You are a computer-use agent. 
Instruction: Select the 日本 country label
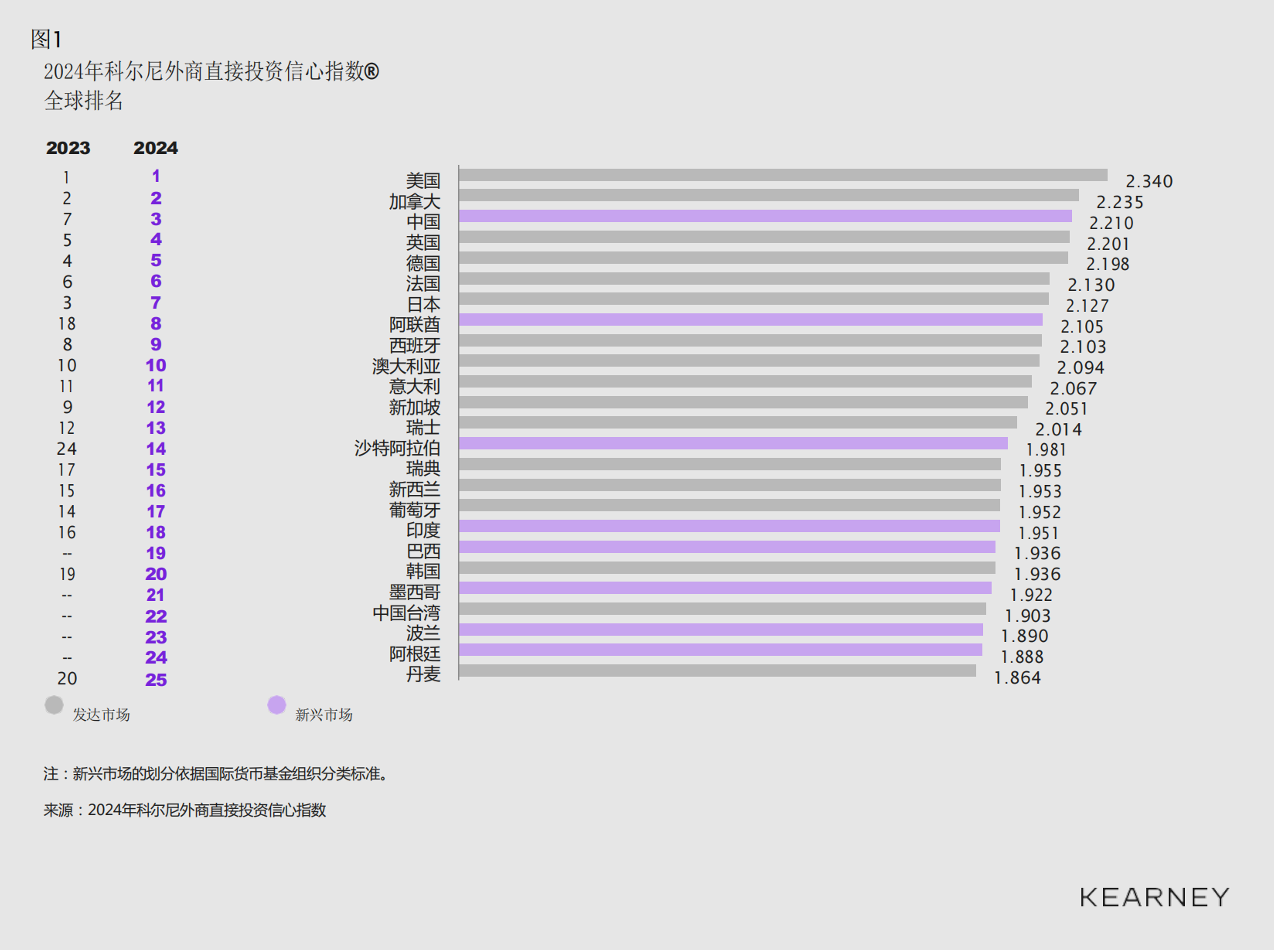[x=423, y=304]
